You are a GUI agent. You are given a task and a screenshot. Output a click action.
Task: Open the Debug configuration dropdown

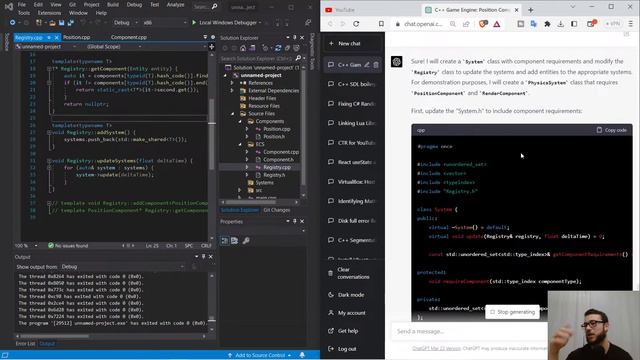(x=126, y=23)
